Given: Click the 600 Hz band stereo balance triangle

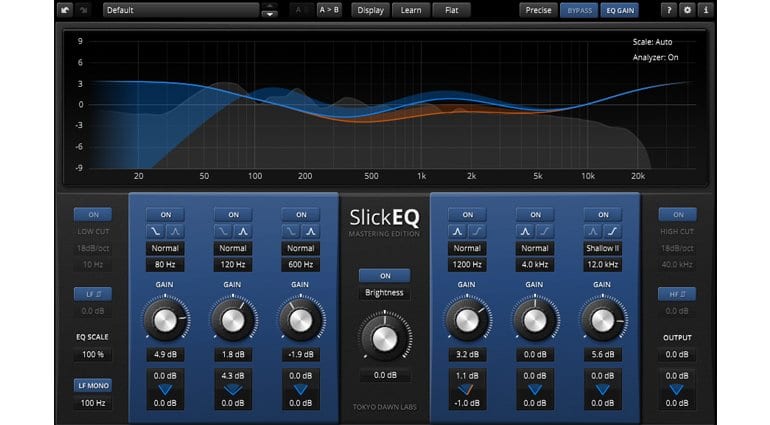Looking at the screenshot, I should 301,390.
